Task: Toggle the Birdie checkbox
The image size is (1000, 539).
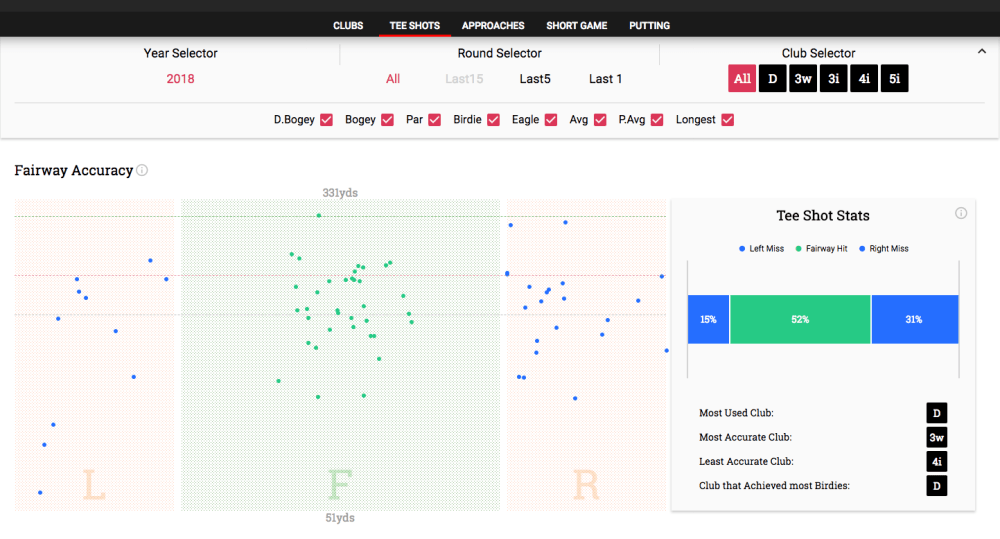Action: click(x=494, y=120)
